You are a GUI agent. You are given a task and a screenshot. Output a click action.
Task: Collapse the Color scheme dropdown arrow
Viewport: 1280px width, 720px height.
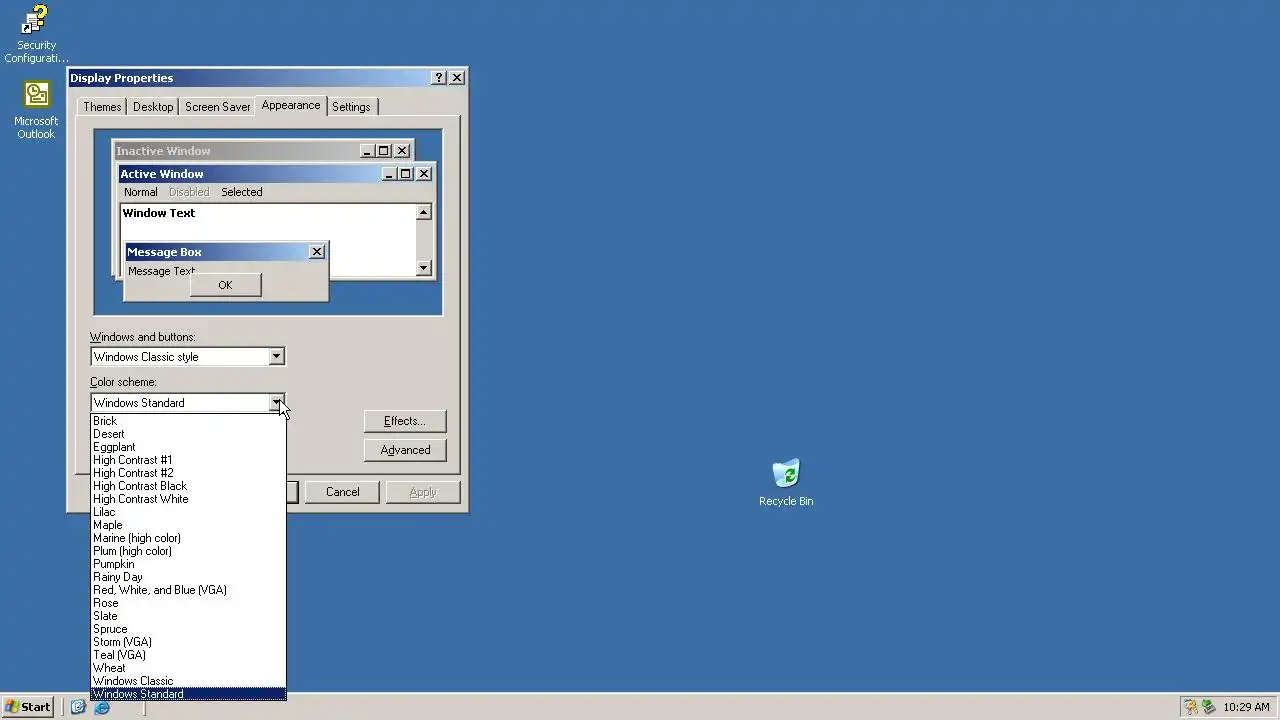276,403
